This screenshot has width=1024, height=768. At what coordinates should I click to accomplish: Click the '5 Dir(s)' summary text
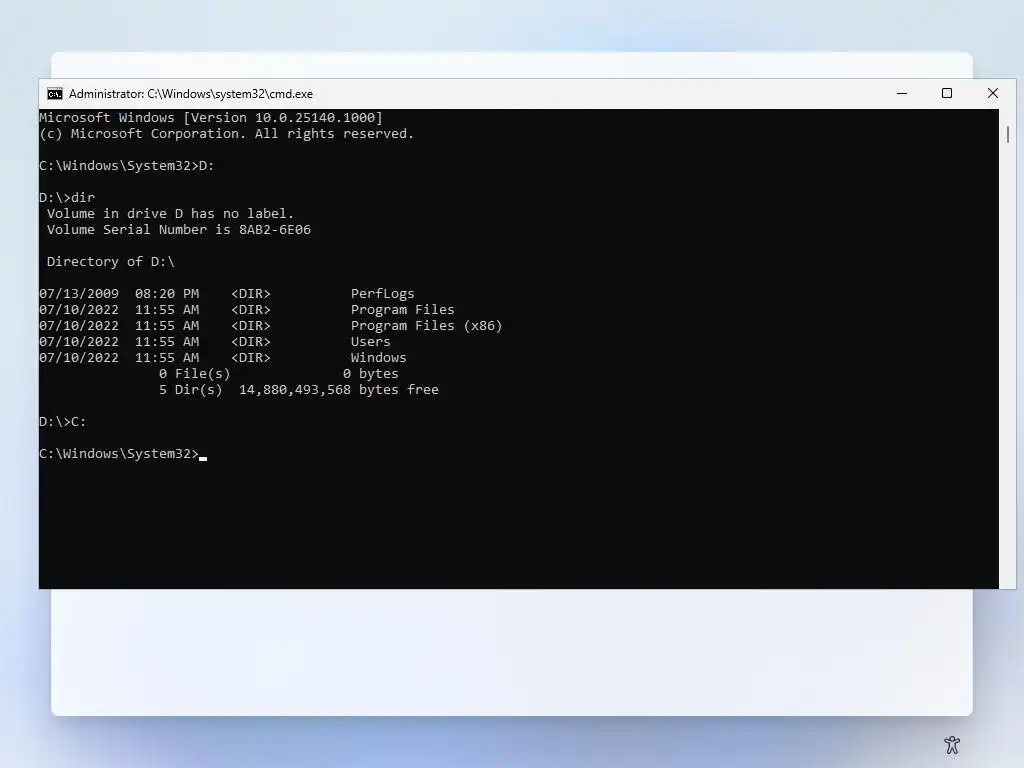tap(191, 390)
